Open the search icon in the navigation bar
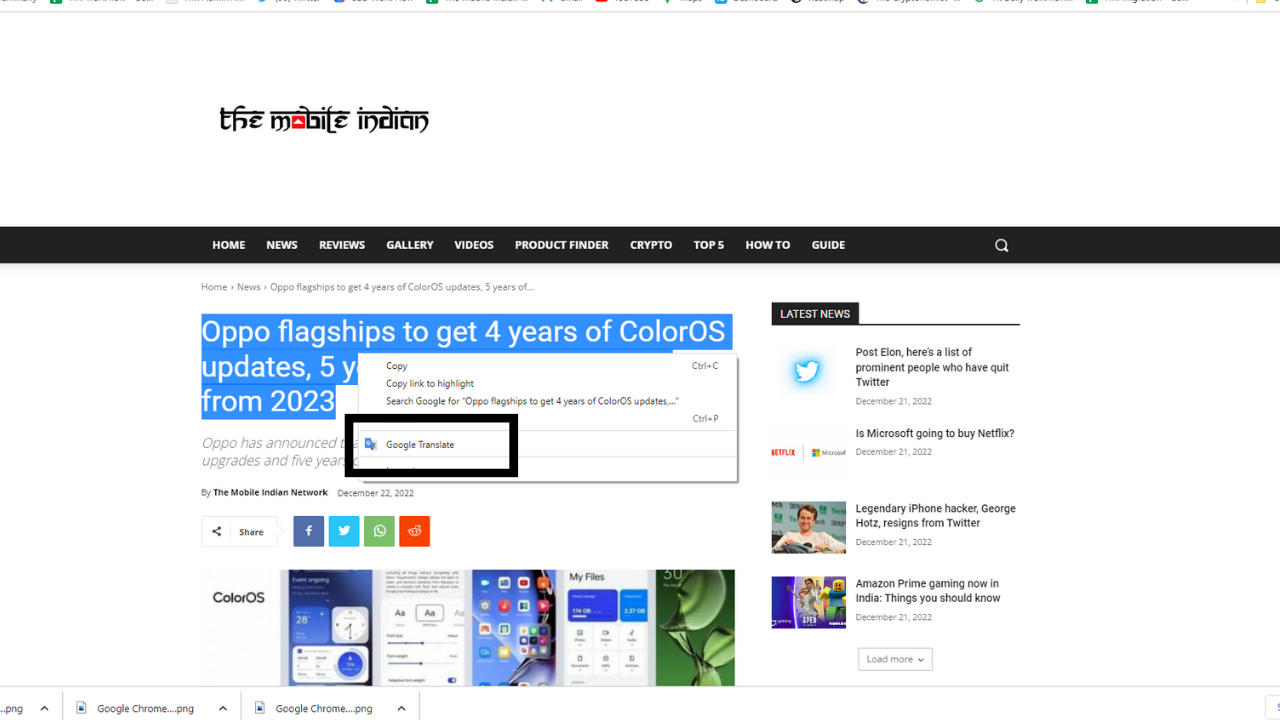 (x=1001, y=245)
